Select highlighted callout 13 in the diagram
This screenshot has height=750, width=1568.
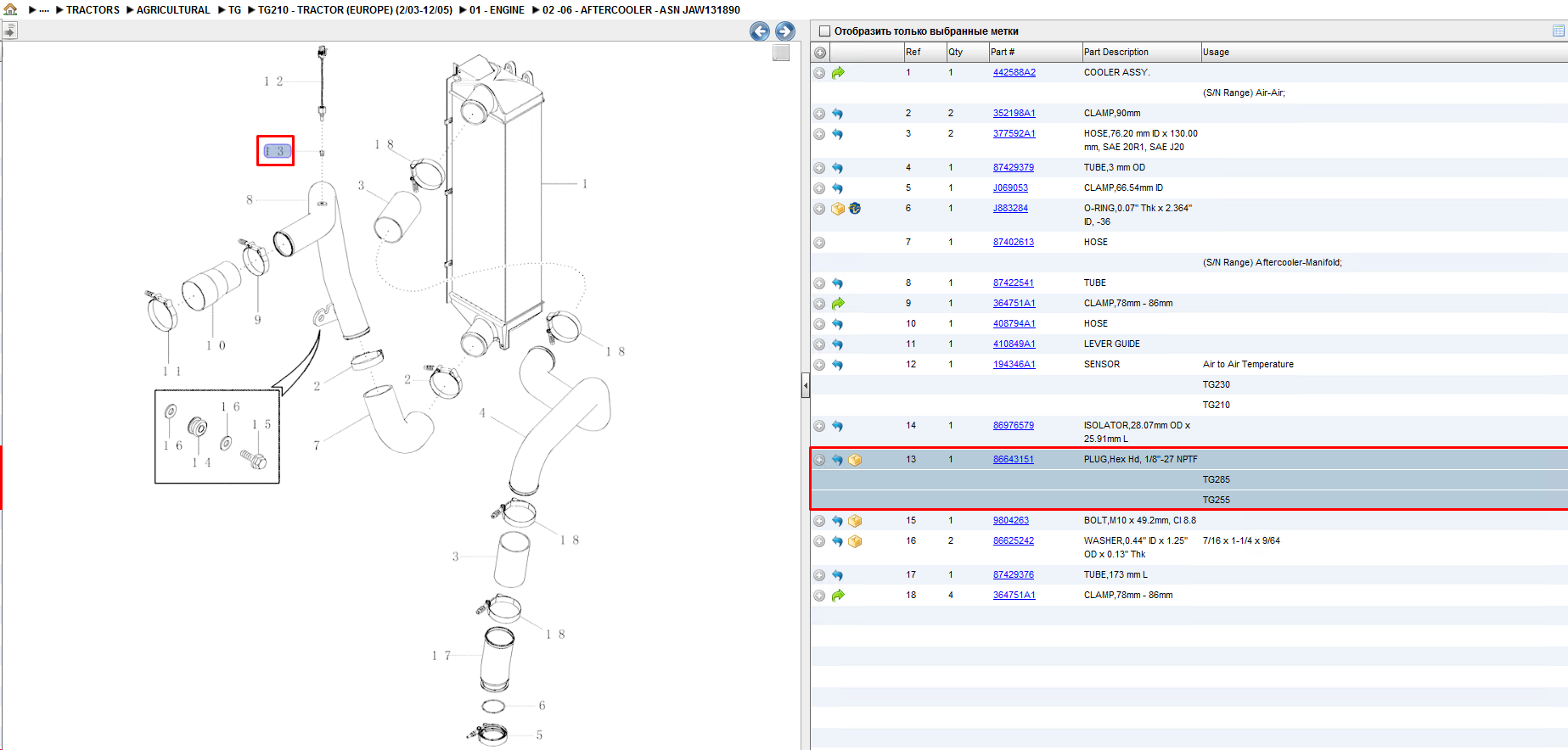[x=276, y=151]
